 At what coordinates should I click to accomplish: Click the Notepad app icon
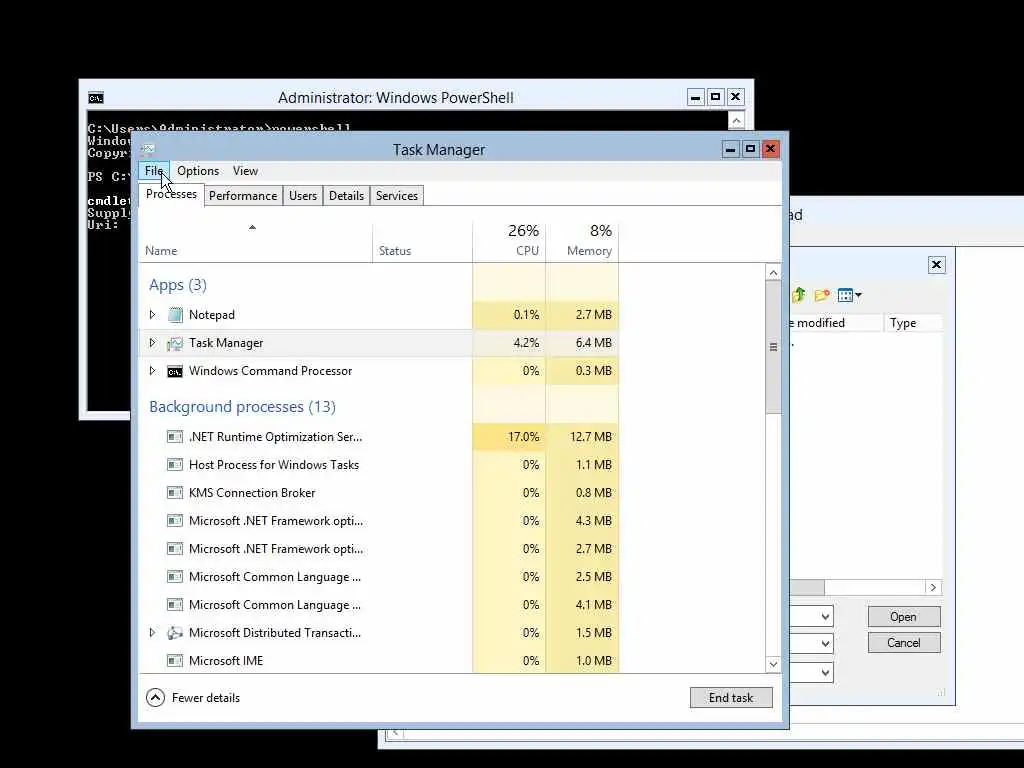pyautogui.click(x=175, y=315)
